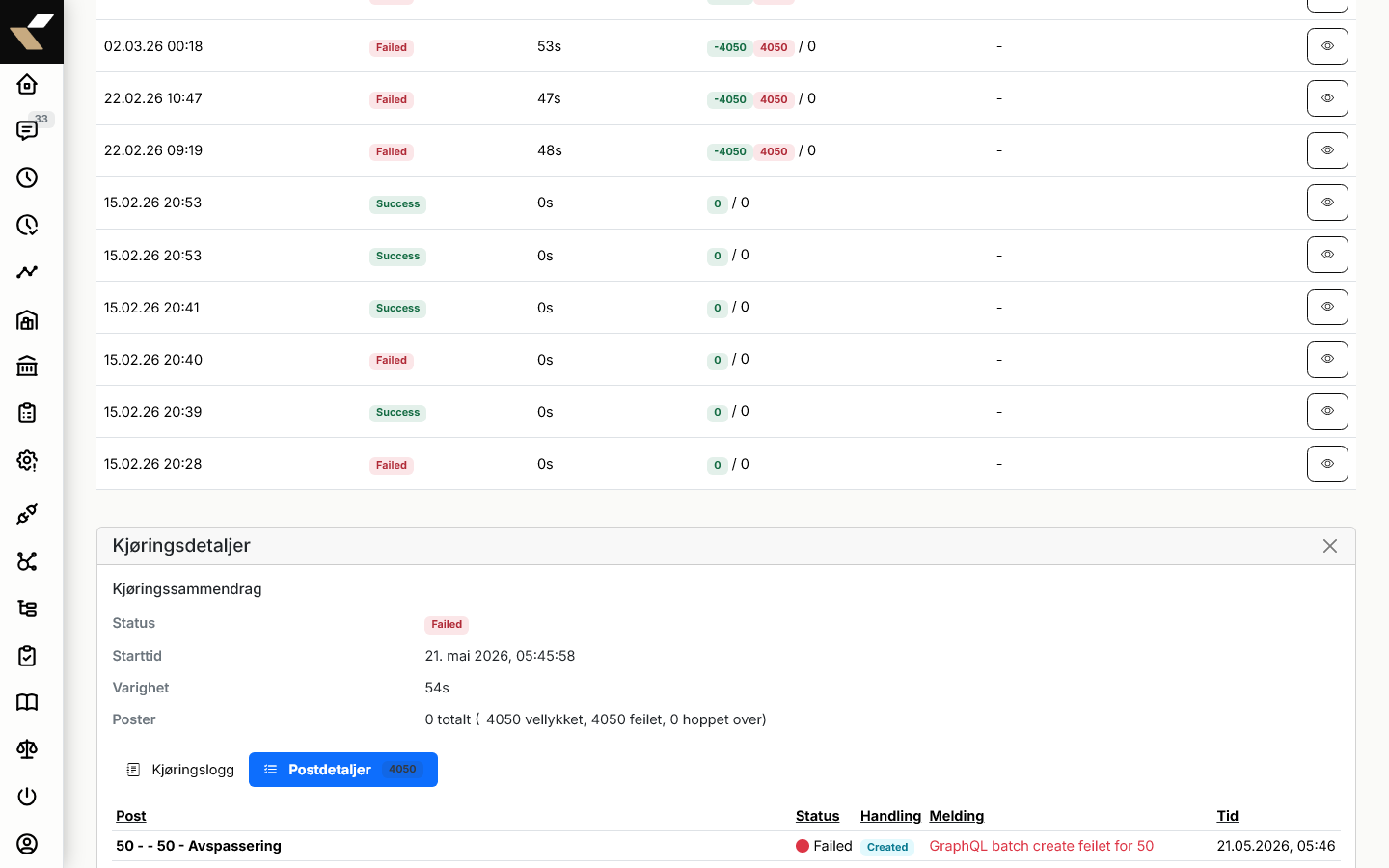Click the 53s duration value
This screenshot has height=868, width=1389.
pos(550,46)
